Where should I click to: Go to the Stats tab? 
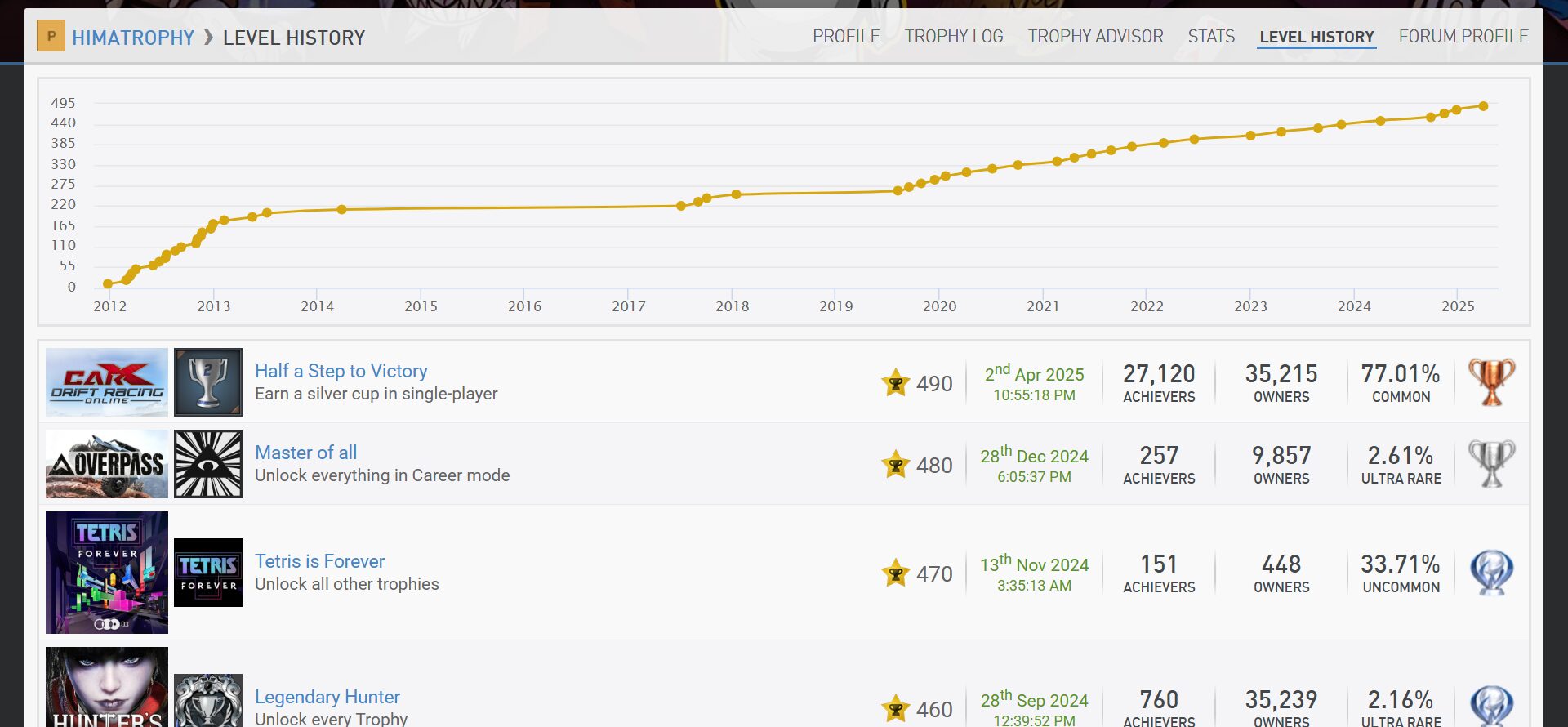[1211, 36]
